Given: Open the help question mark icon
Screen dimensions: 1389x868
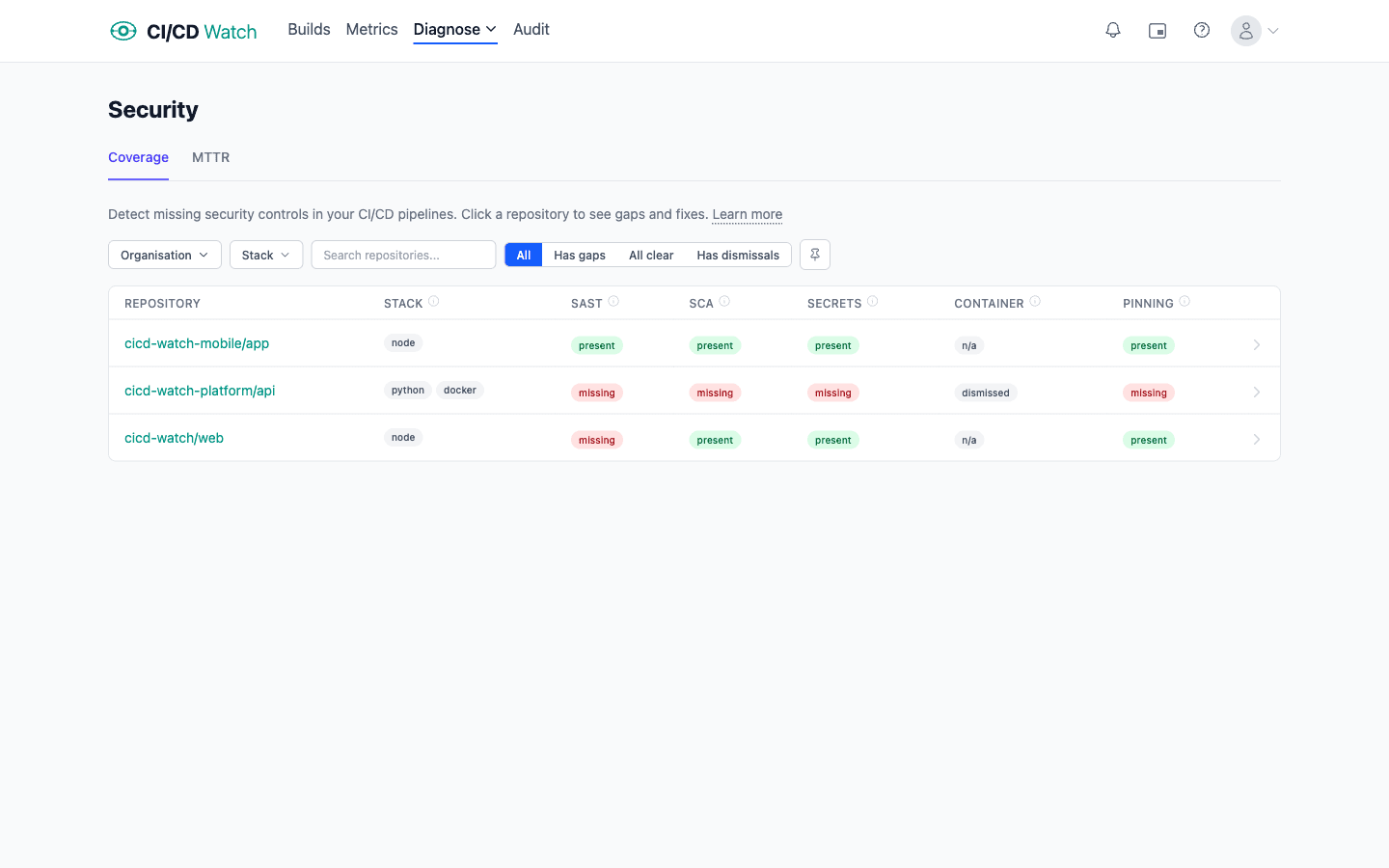Looking at the screenshot, I should [1202, 31].
